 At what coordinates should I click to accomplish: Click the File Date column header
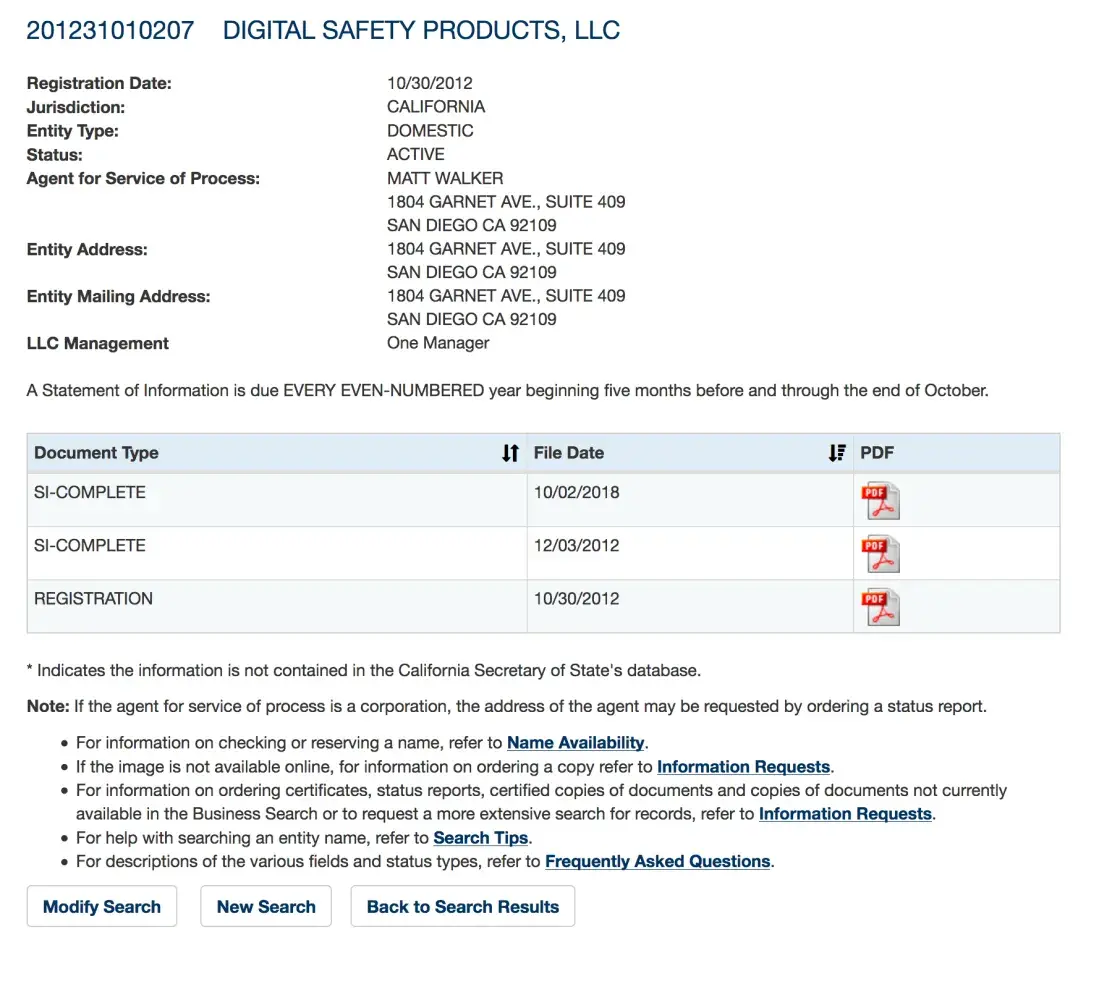[x=569, y=453]
